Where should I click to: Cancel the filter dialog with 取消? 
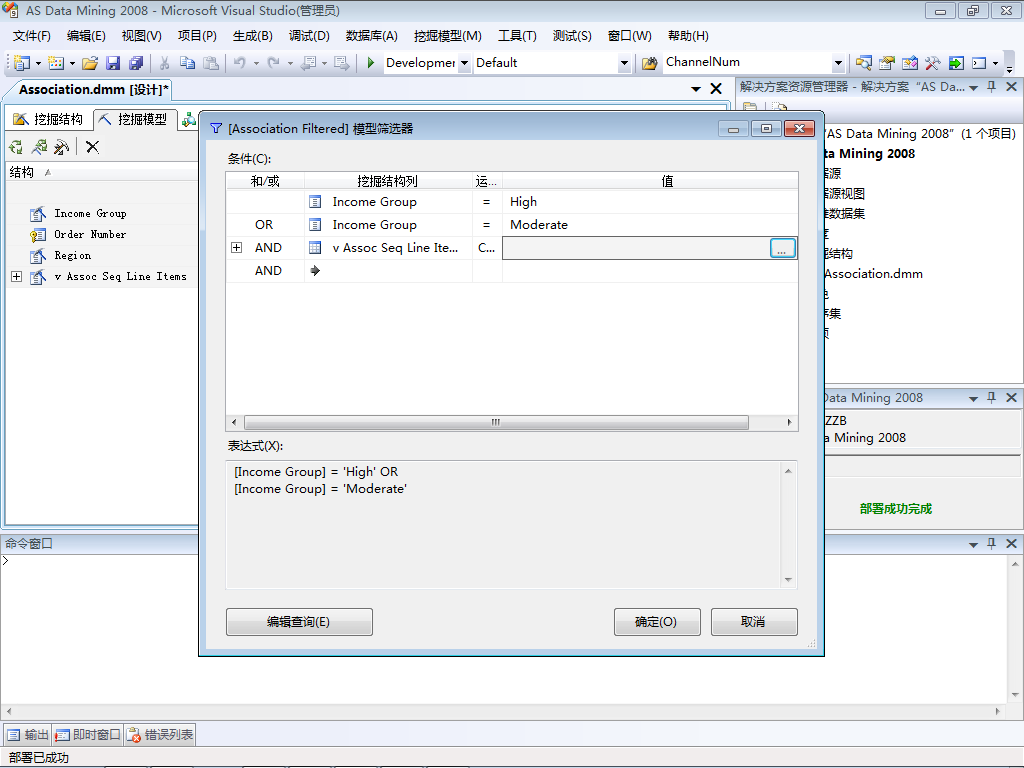[754, 622]
